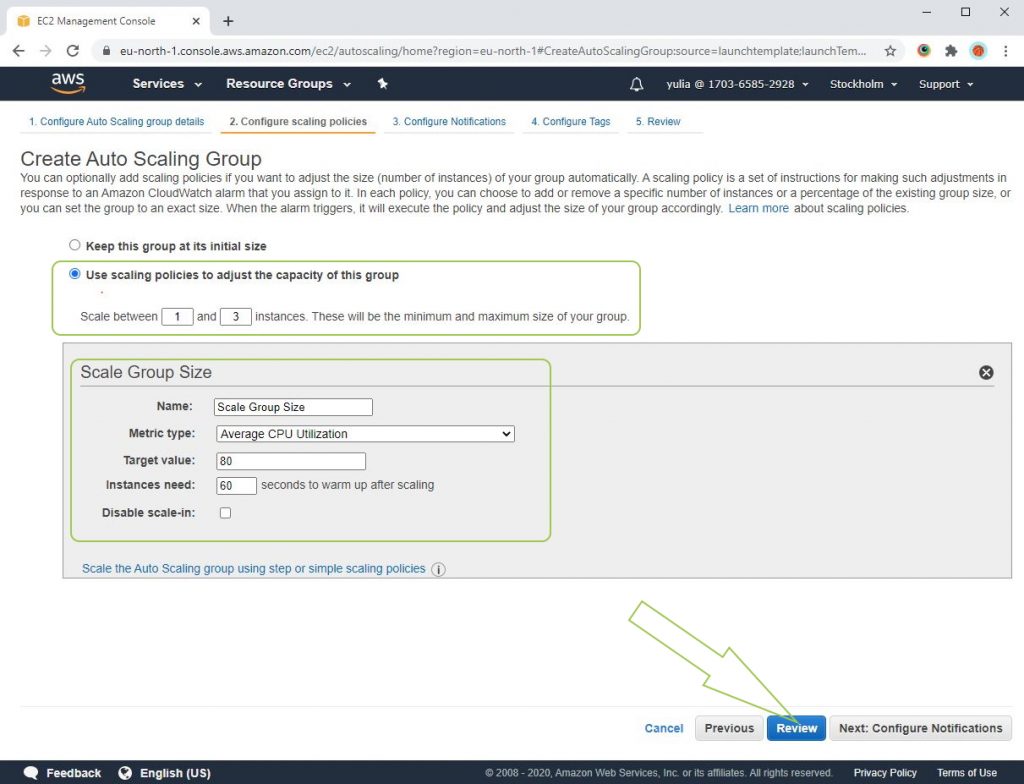Edit the policy Name field

[293, 407]
